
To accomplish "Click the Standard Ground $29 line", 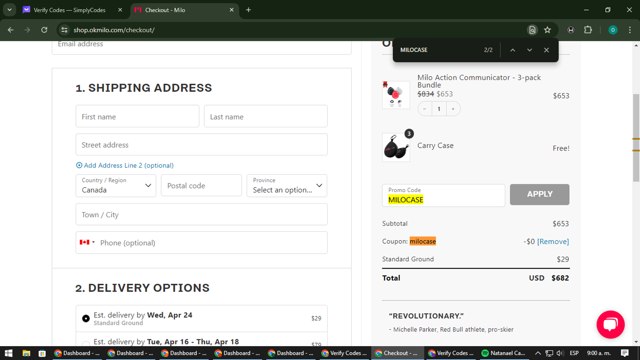I will click(x=476, y=259).
